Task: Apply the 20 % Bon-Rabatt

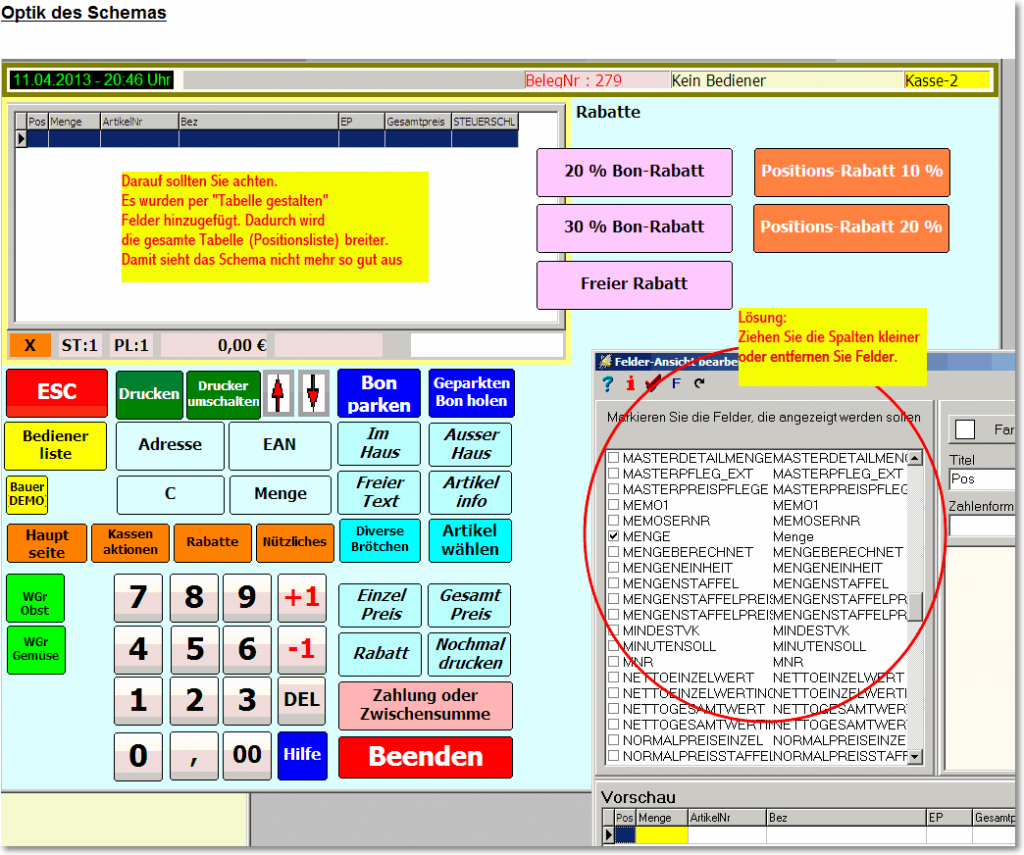Action: [634, 171]
